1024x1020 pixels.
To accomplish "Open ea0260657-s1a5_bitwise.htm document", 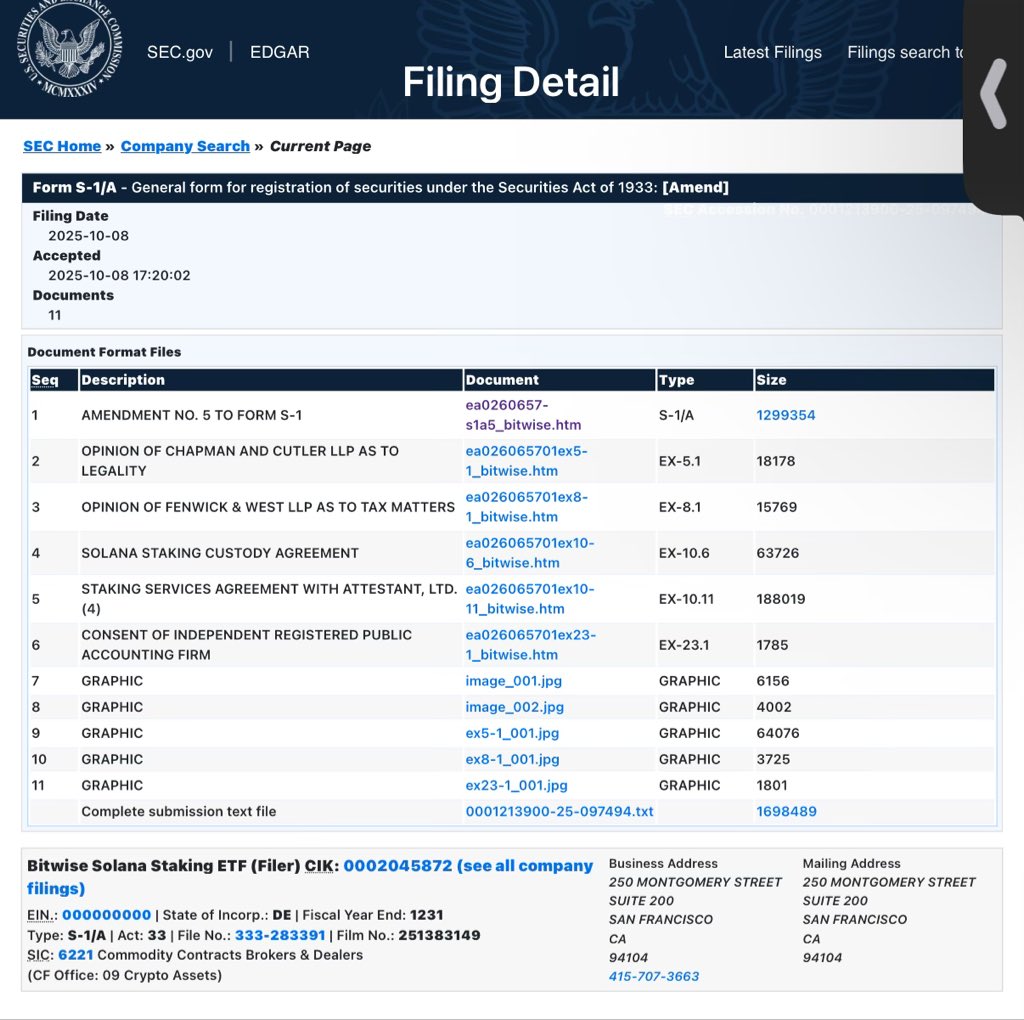I will click(x=523, y=415).
